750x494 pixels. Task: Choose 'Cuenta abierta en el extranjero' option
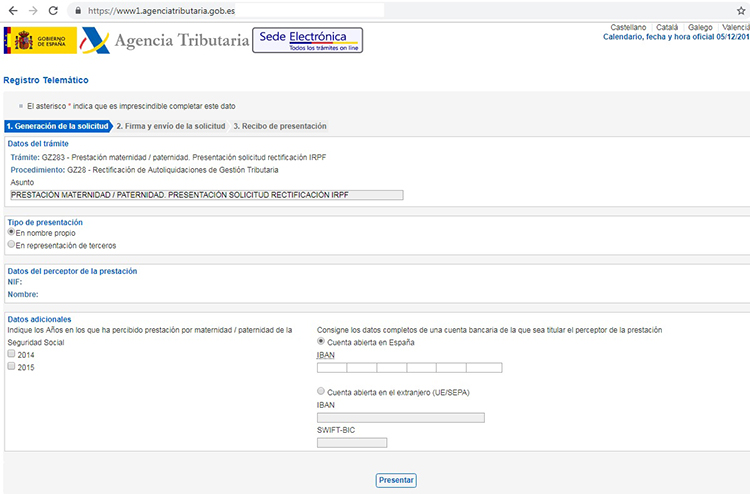(321, 392)
